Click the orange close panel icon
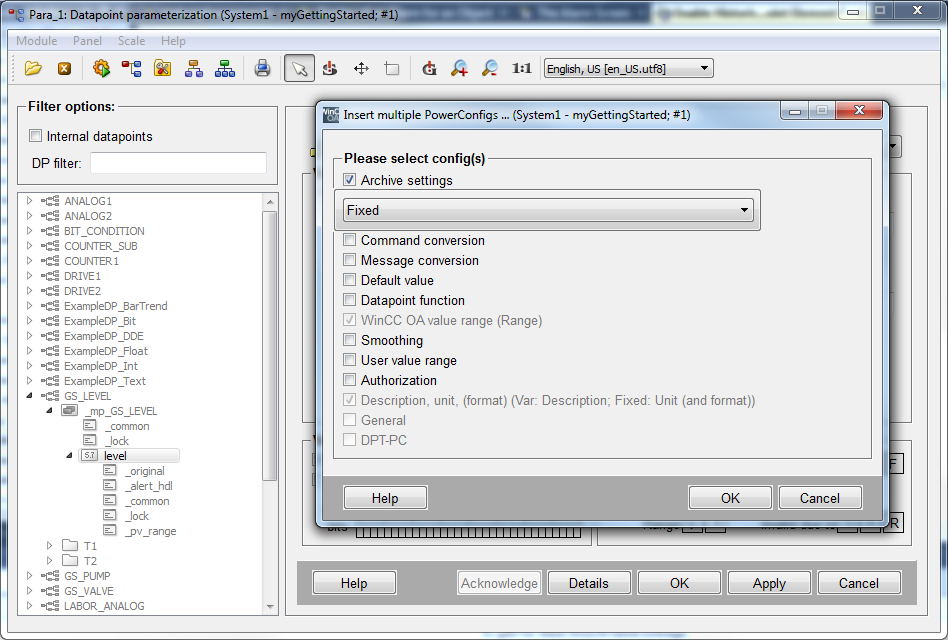 (64, 68)
